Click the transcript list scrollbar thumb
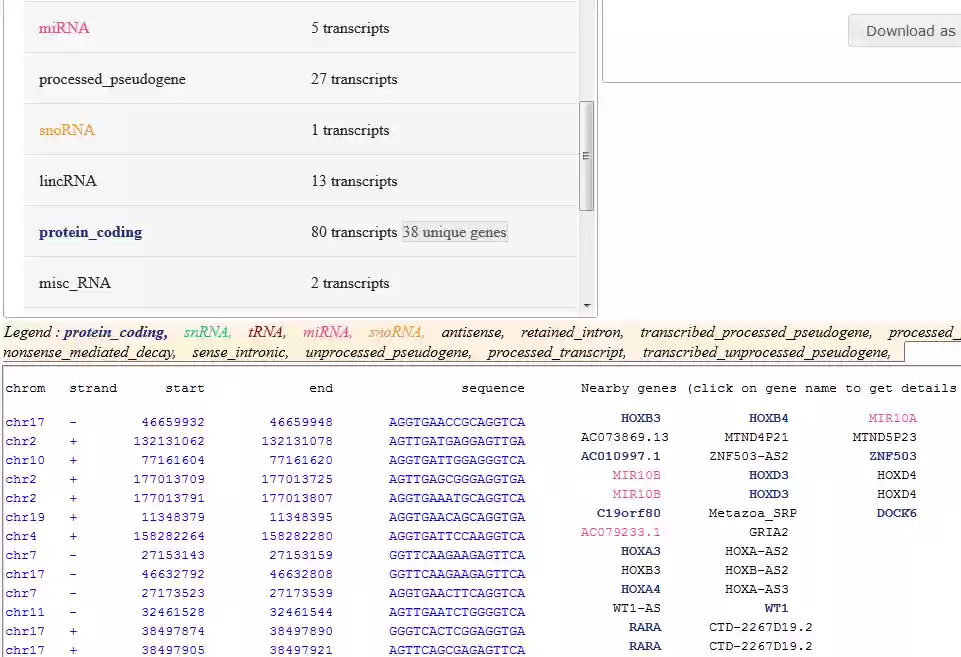Image resolution: width=961 pixels, height=657 pixels. tap(586, 156)
